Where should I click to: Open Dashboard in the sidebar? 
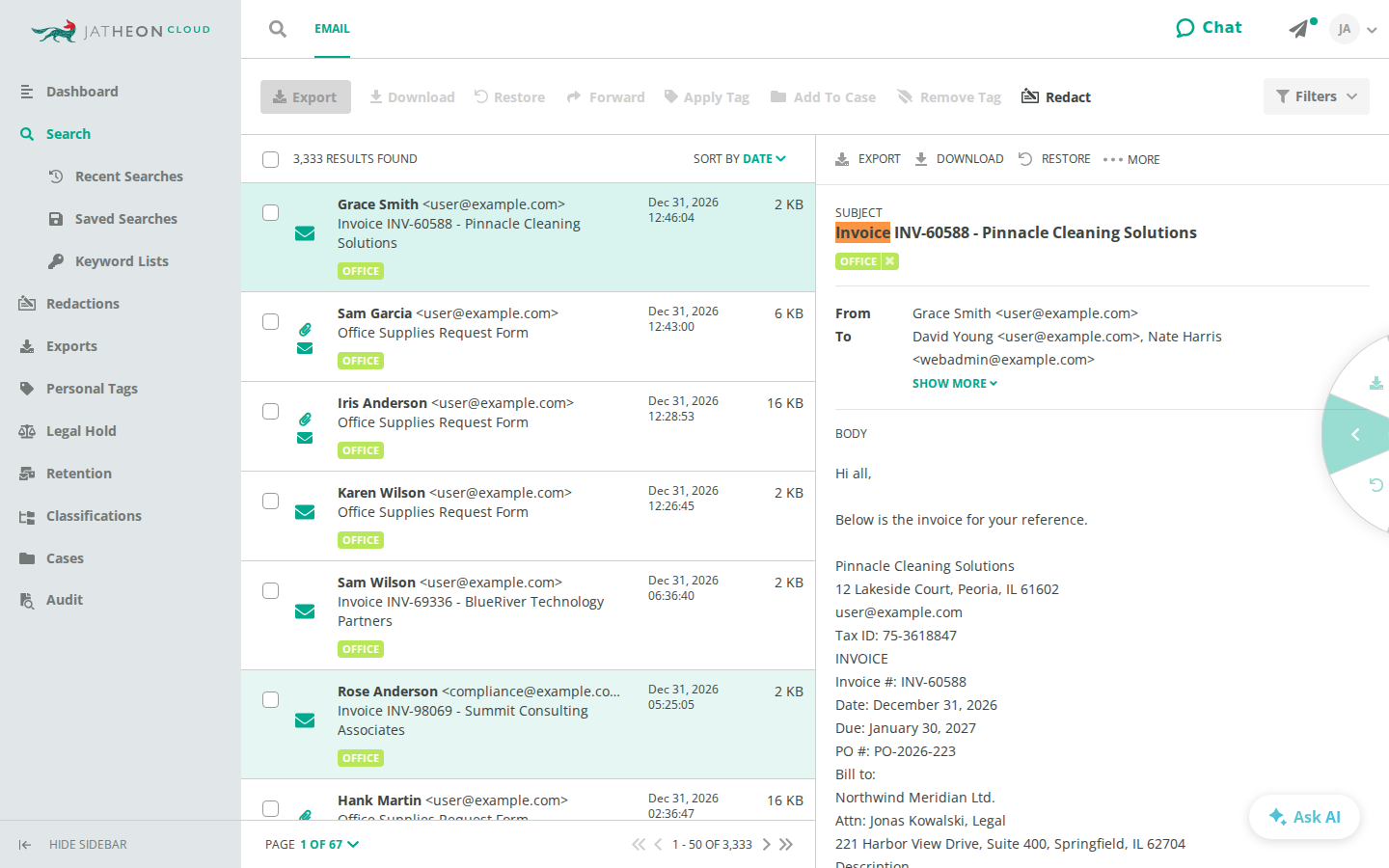click(x=82, y=92)
